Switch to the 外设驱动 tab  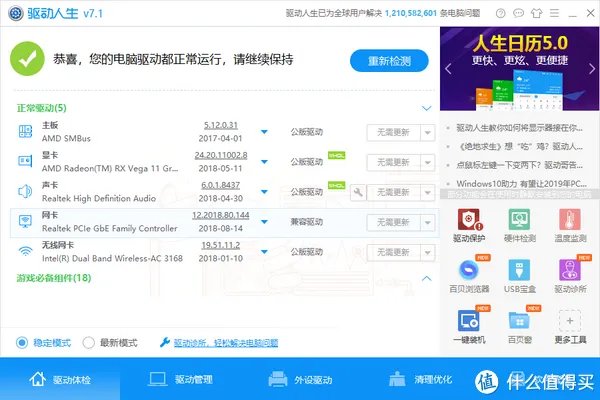300,379
